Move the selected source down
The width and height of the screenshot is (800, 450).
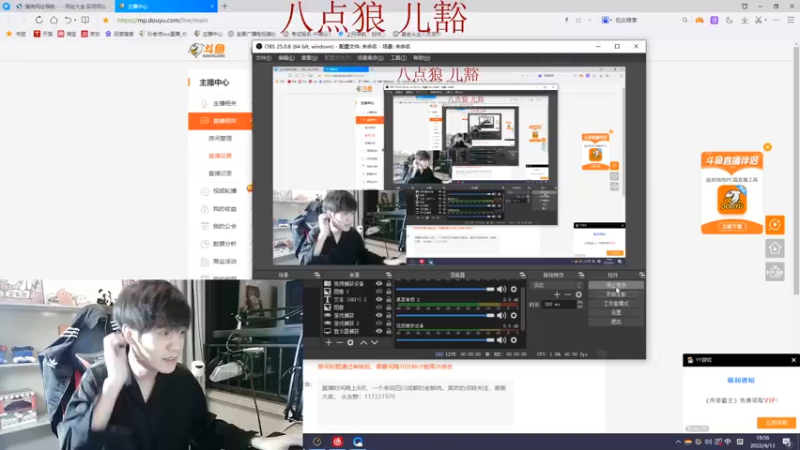click(374, 342)
